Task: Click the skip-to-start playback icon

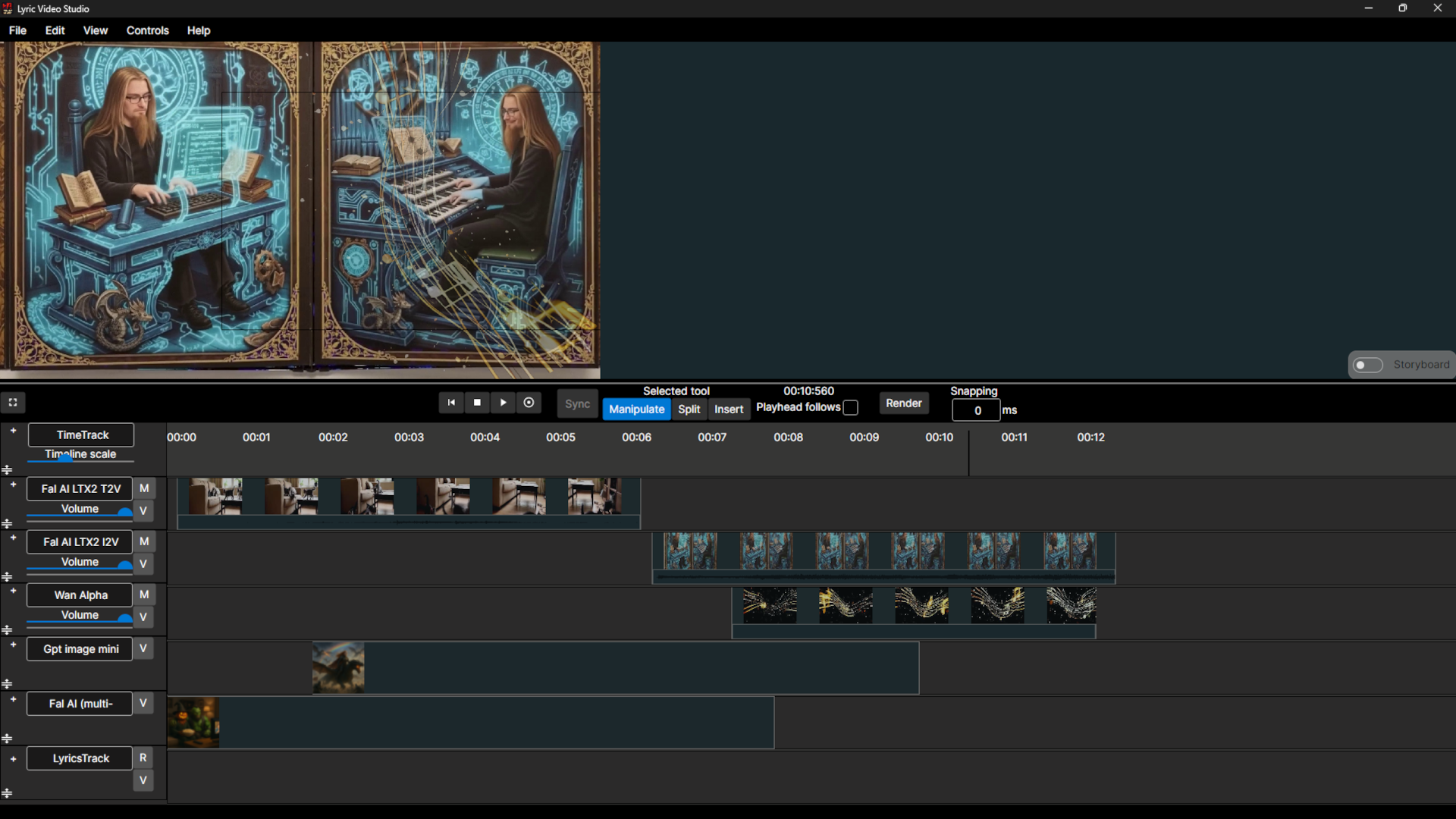Action: click(451, 403)
